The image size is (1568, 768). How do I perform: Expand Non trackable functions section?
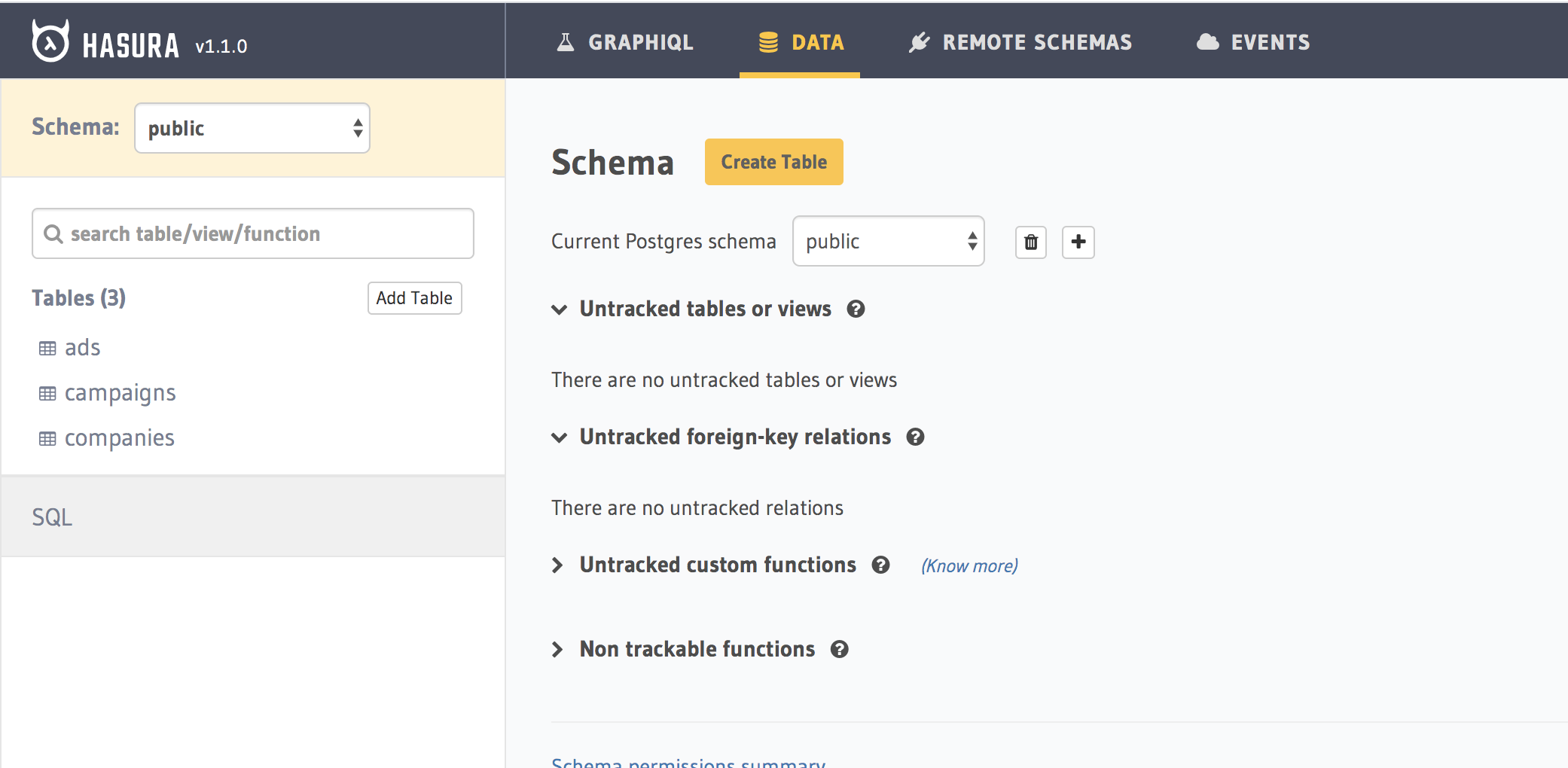point(557,649)
